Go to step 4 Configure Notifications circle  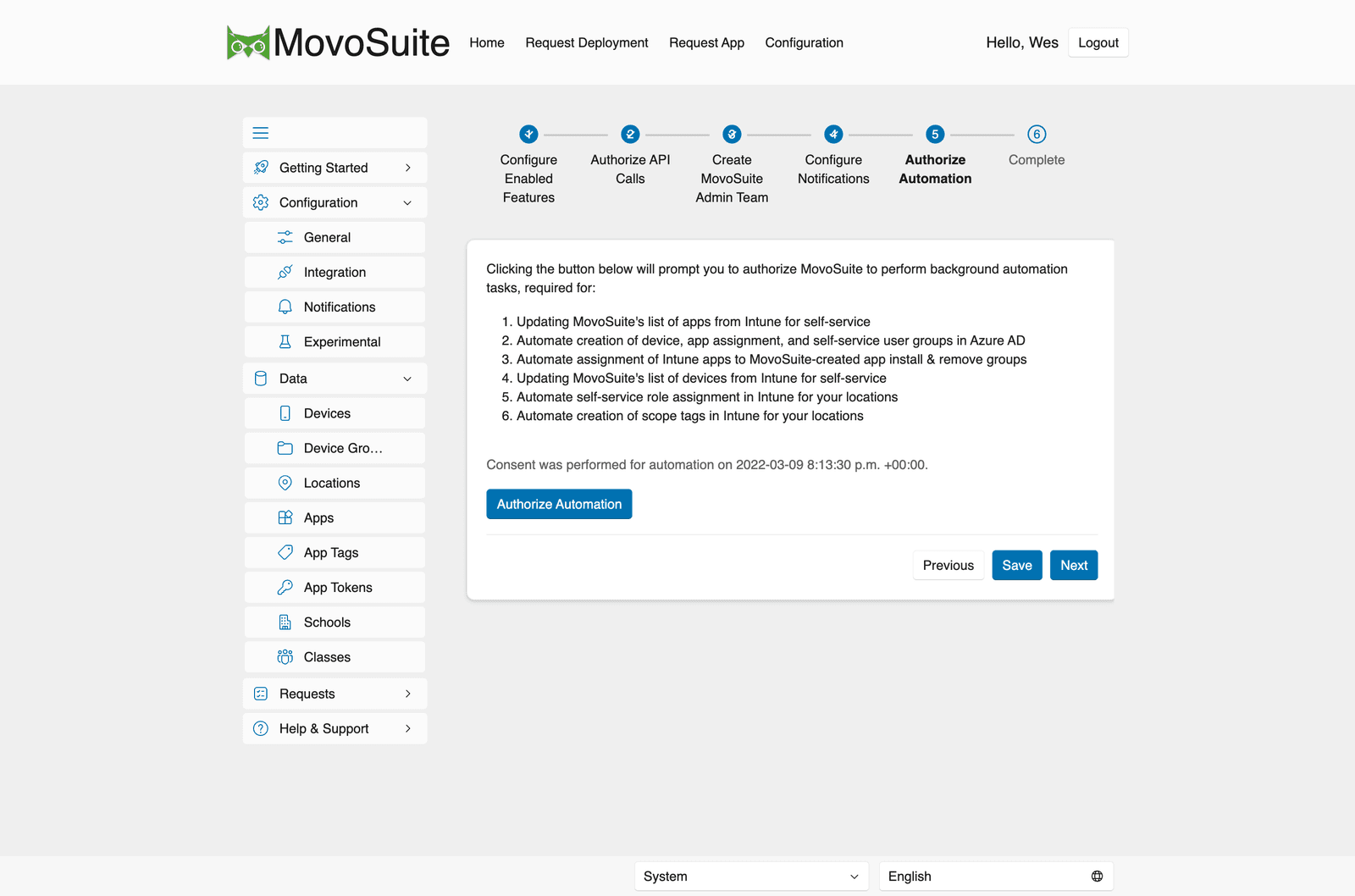[x=833, y=134]
